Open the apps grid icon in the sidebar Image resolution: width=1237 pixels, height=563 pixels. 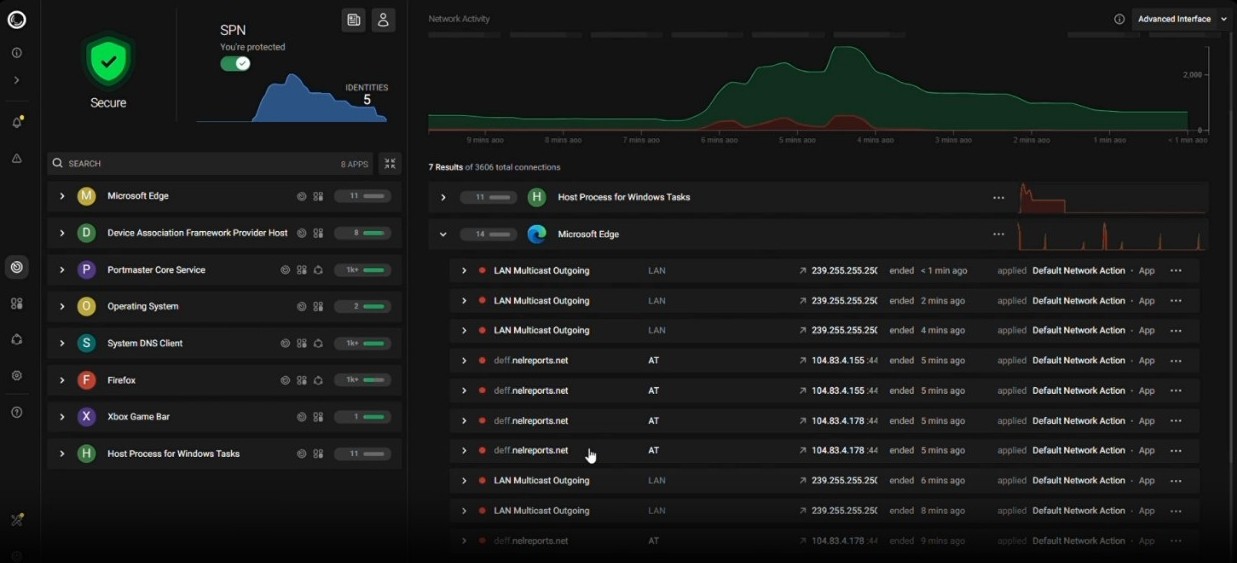tap(16, 303)
